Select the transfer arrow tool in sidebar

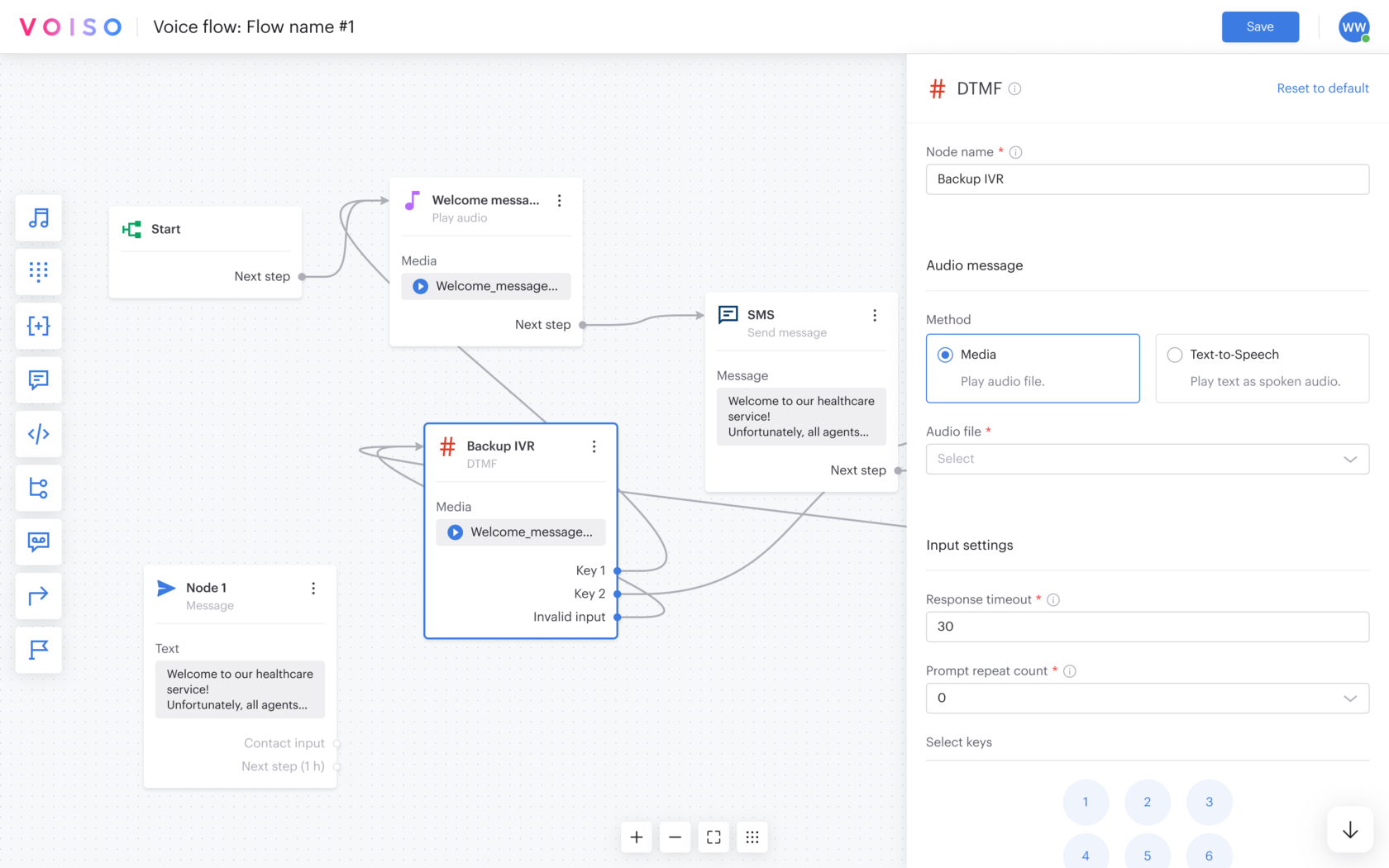(39, 595)
